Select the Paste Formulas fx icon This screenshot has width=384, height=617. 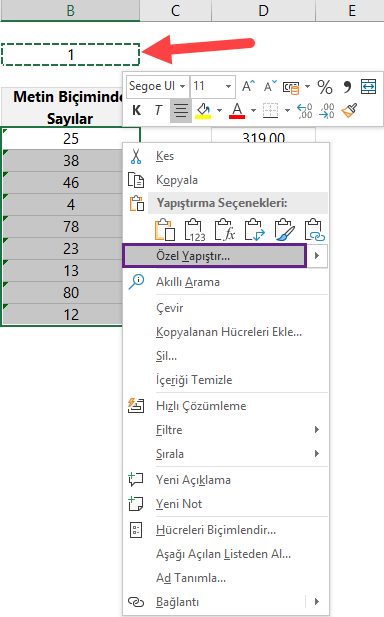(x=225, y=230)
